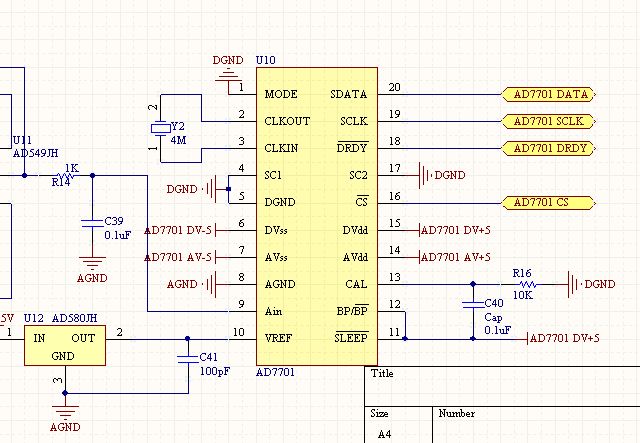Click the AD7701 DATA port
The width and height of the screenshot is (640, 443).
(549, 94)
